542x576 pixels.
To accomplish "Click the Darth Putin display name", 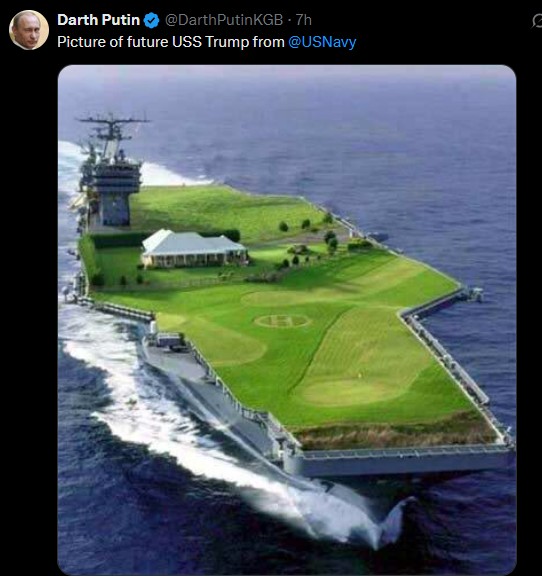I will [x=98, y=20].
